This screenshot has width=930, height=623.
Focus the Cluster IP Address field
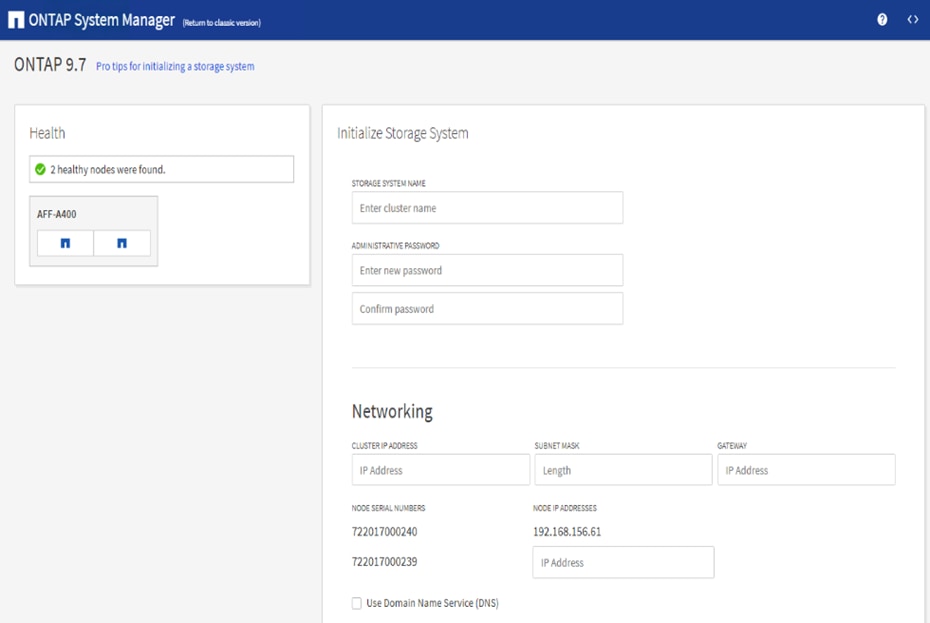point(441,470)
